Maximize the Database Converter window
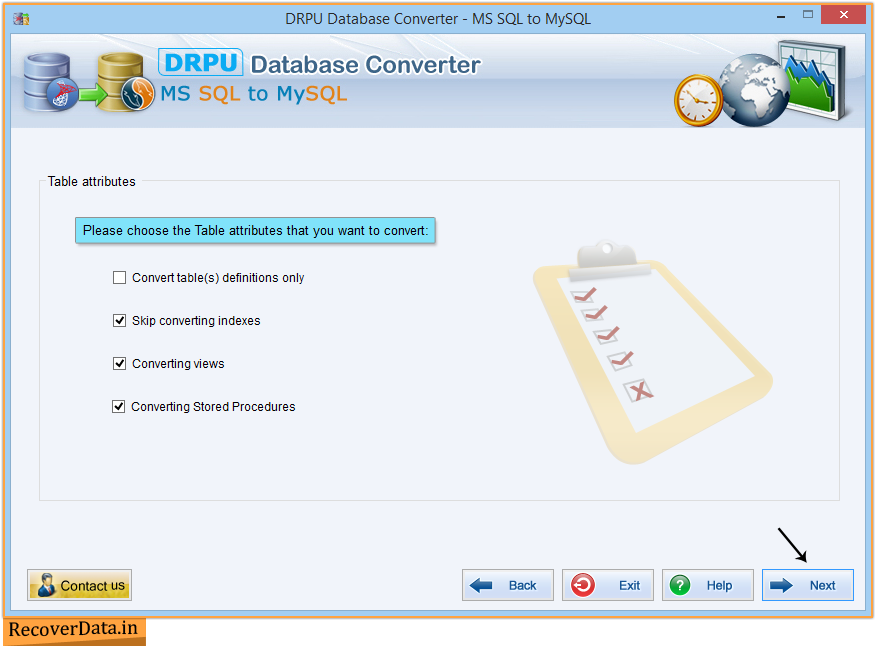Image resolution: width=876 pixels, height=646 pixels. [x=808, y=15]
